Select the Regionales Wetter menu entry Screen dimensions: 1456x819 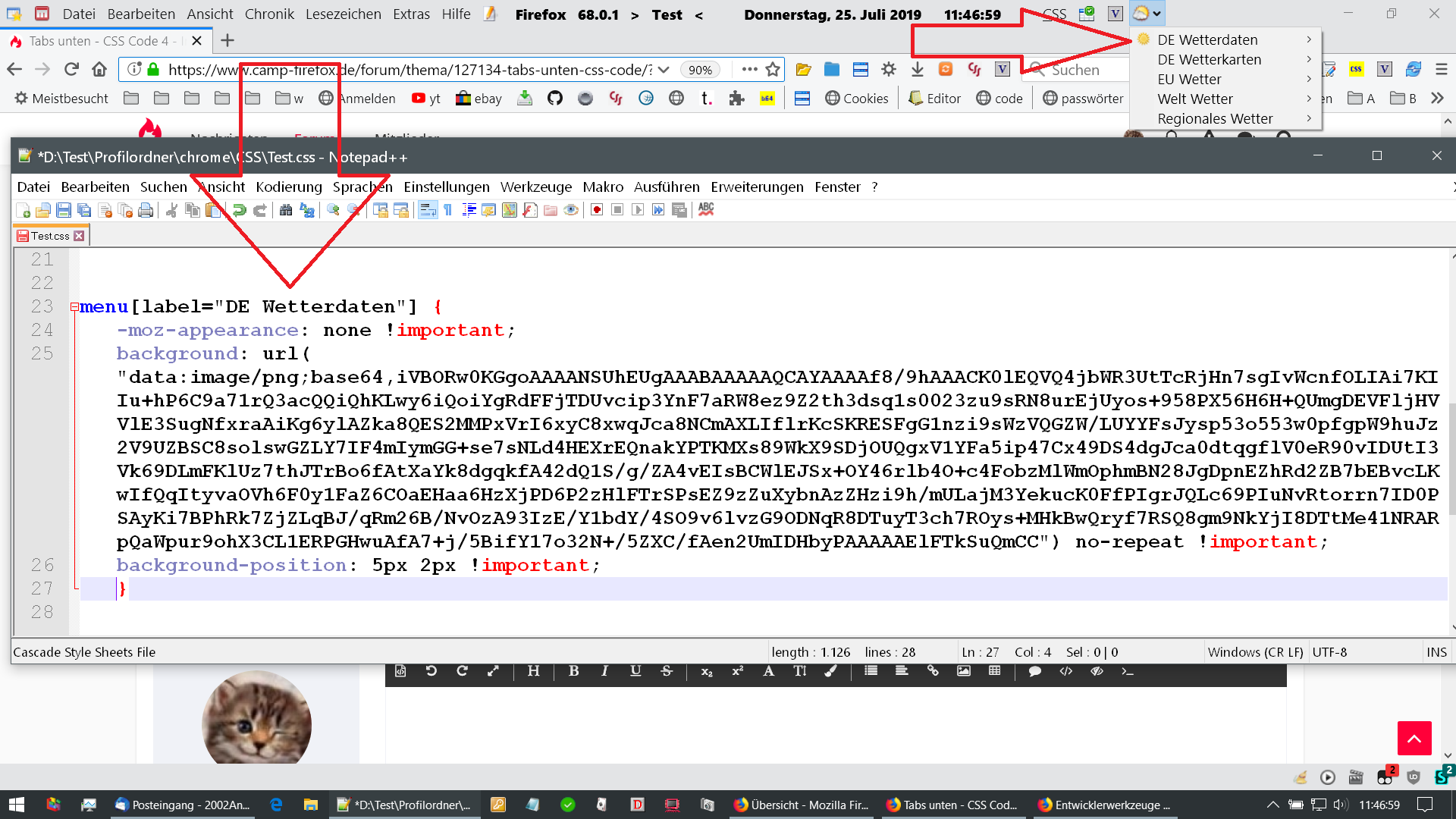[x=1215, y=118]
